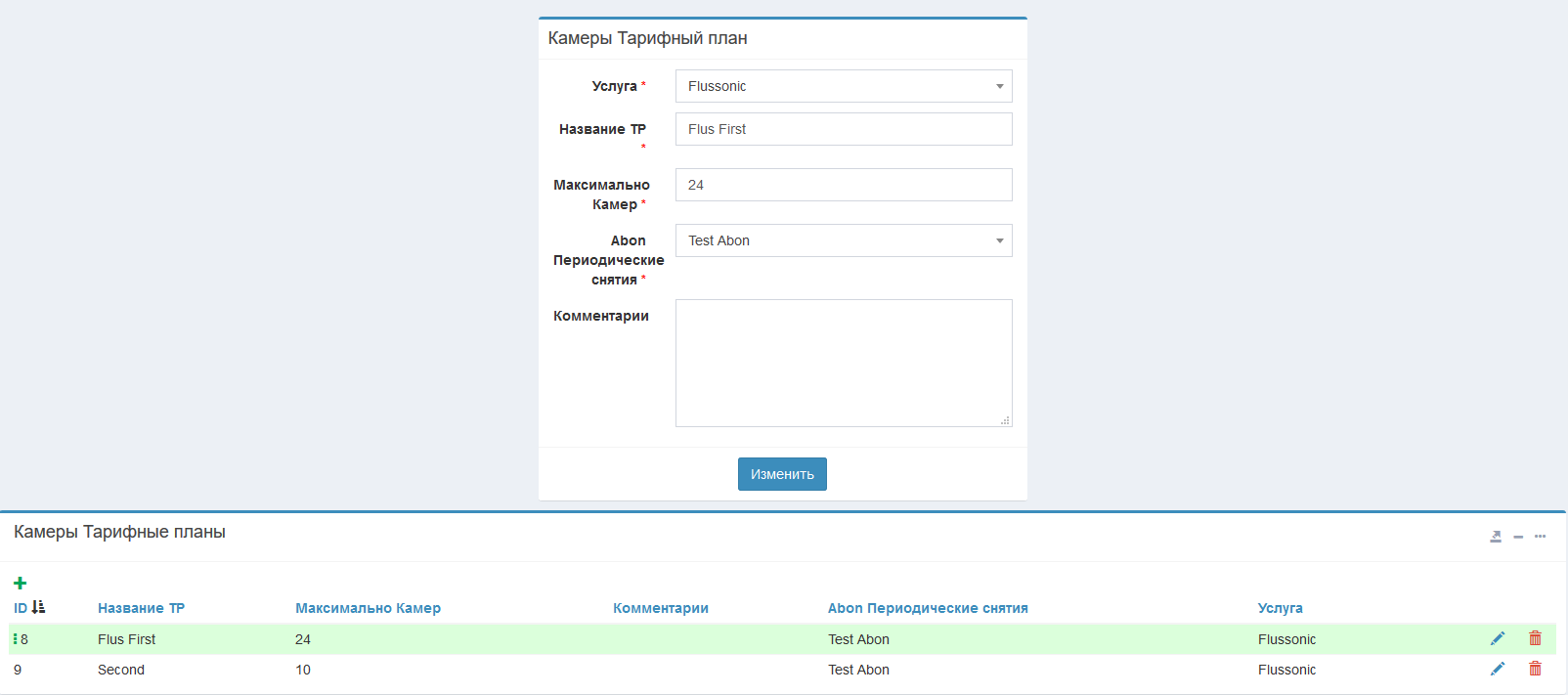
Task: Collapse the tariff plans panel with minus icon
Action: coord(1518,537)
